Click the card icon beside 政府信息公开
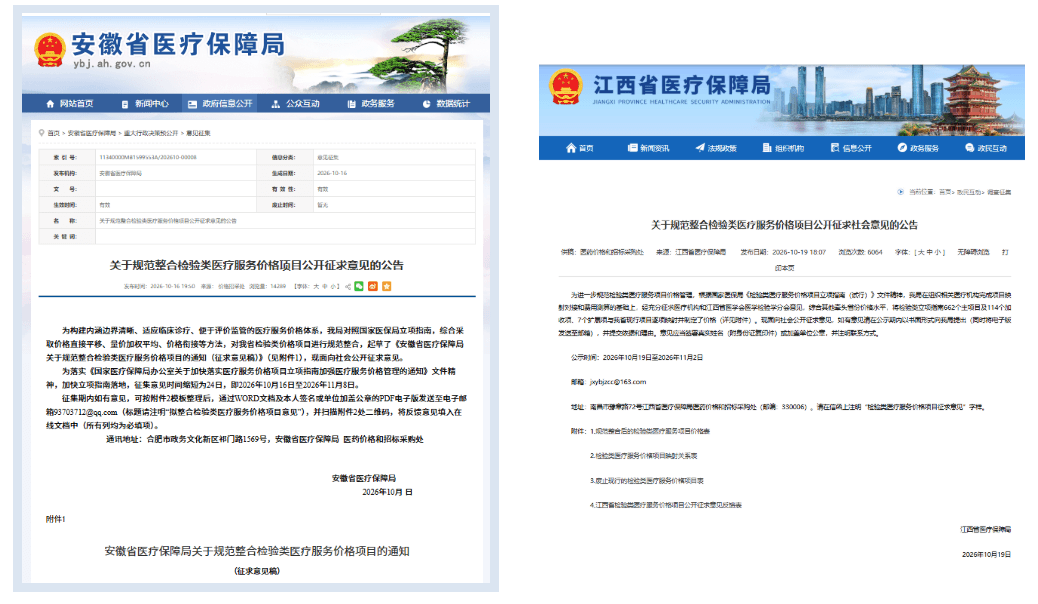Image resolution: width=1038 pixels, height=604 pixels. tap(193, 104)
